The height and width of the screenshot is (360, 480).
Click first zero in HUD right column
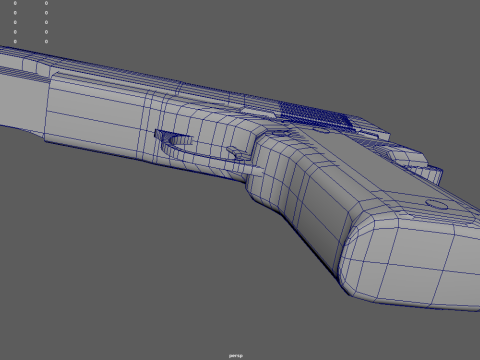pyautogui.click(x=46, y=3)
